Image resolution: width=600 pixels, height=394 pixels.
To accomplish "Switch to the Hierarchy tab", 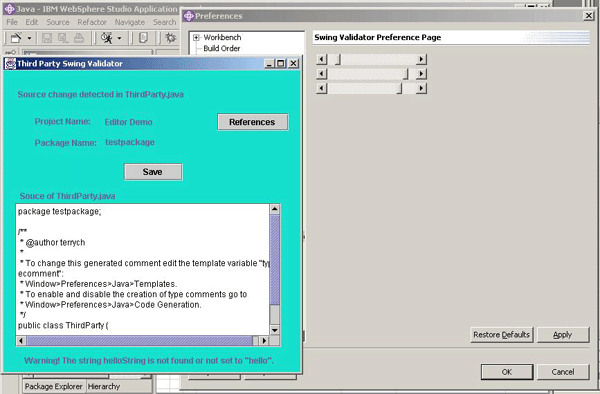I will click(x=104, y=386).
